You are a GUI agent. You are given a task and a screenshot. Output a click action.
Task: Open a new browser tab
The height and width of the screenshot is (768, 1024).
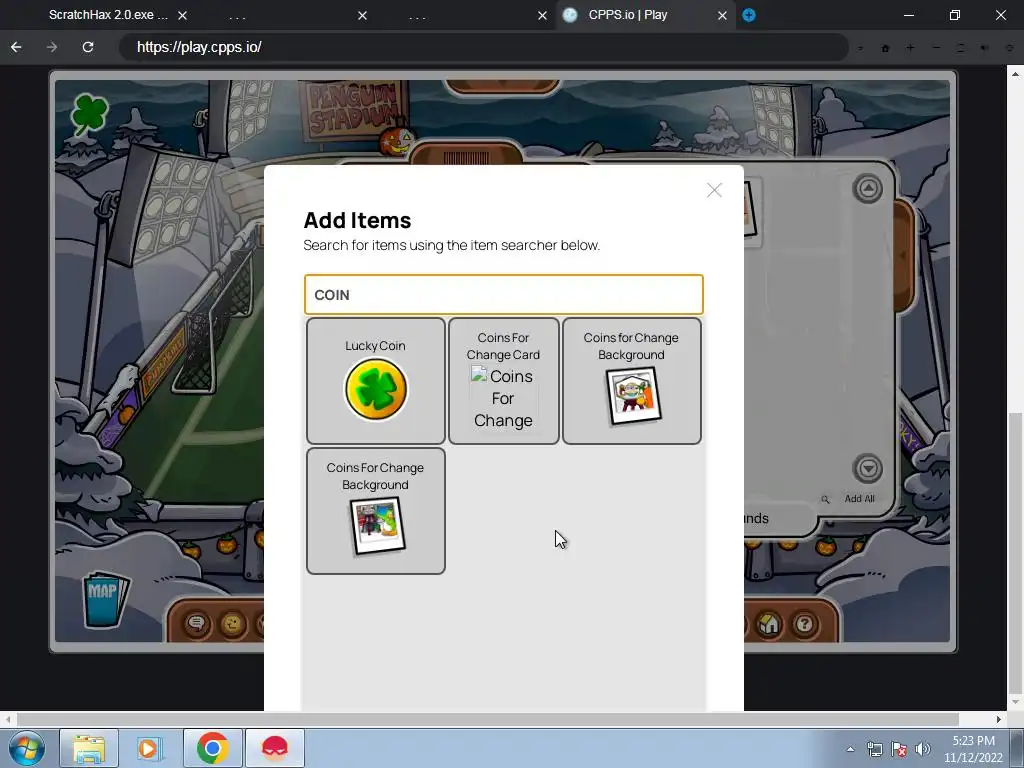click(x=749, y=15)
